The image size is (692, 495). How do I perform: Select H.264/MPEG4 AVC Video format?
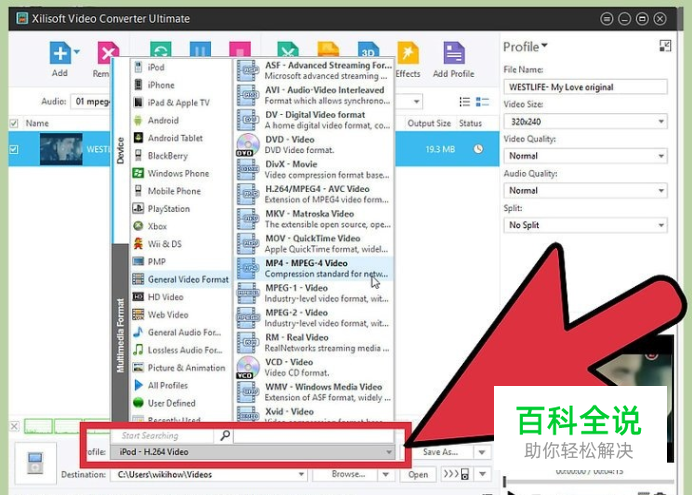[x=314, y=194]
